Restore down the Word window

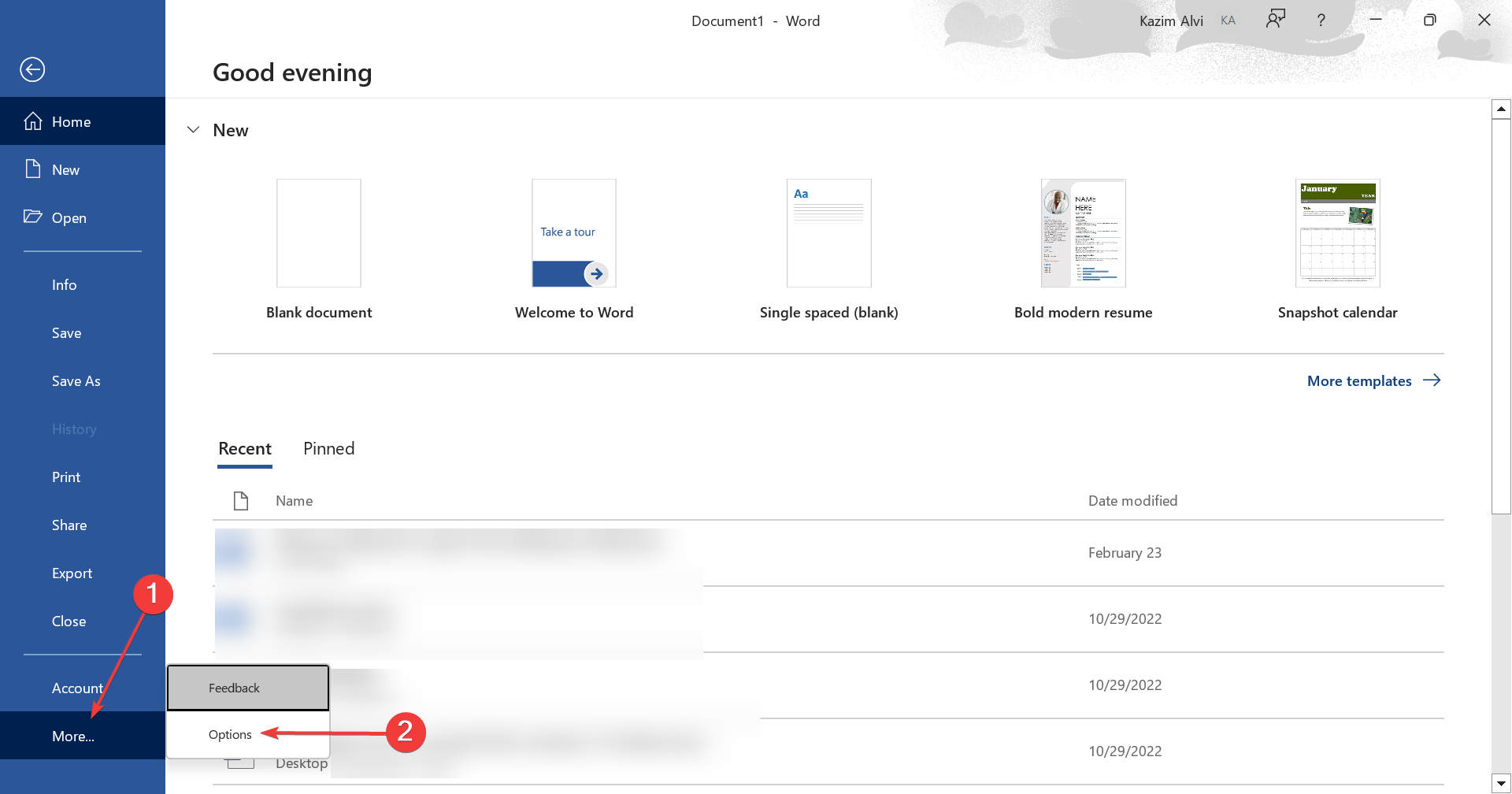point(1430,20)
